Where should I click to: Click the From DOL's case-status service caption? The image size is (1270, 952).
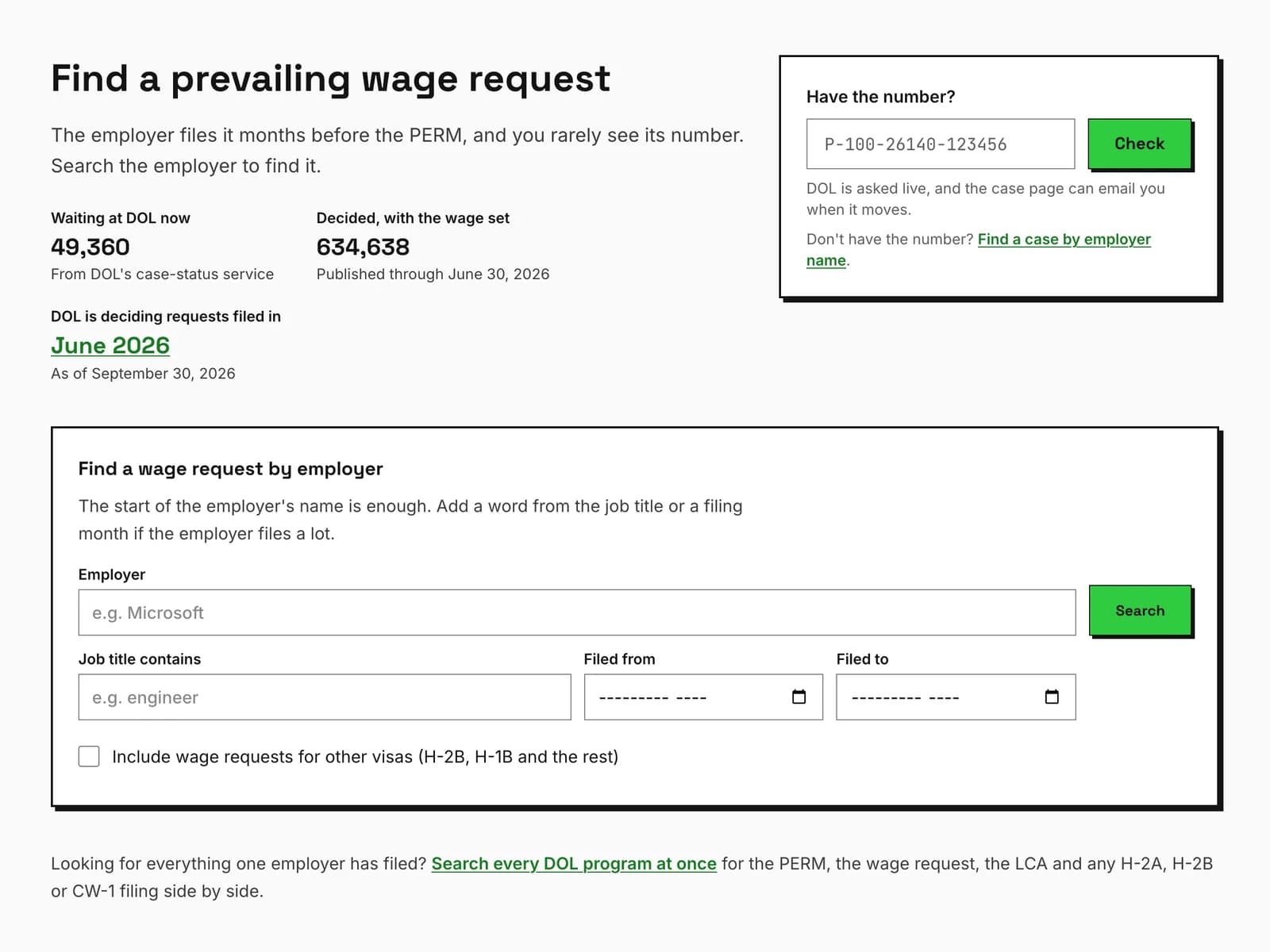coord(162,274)
